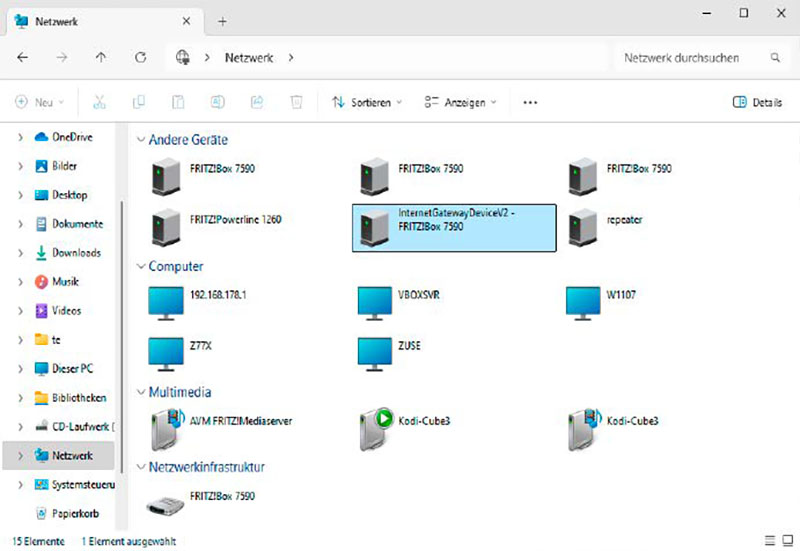
Task: Click the chevron after Netzwerk in address bar
Action: tap(291, 58)
